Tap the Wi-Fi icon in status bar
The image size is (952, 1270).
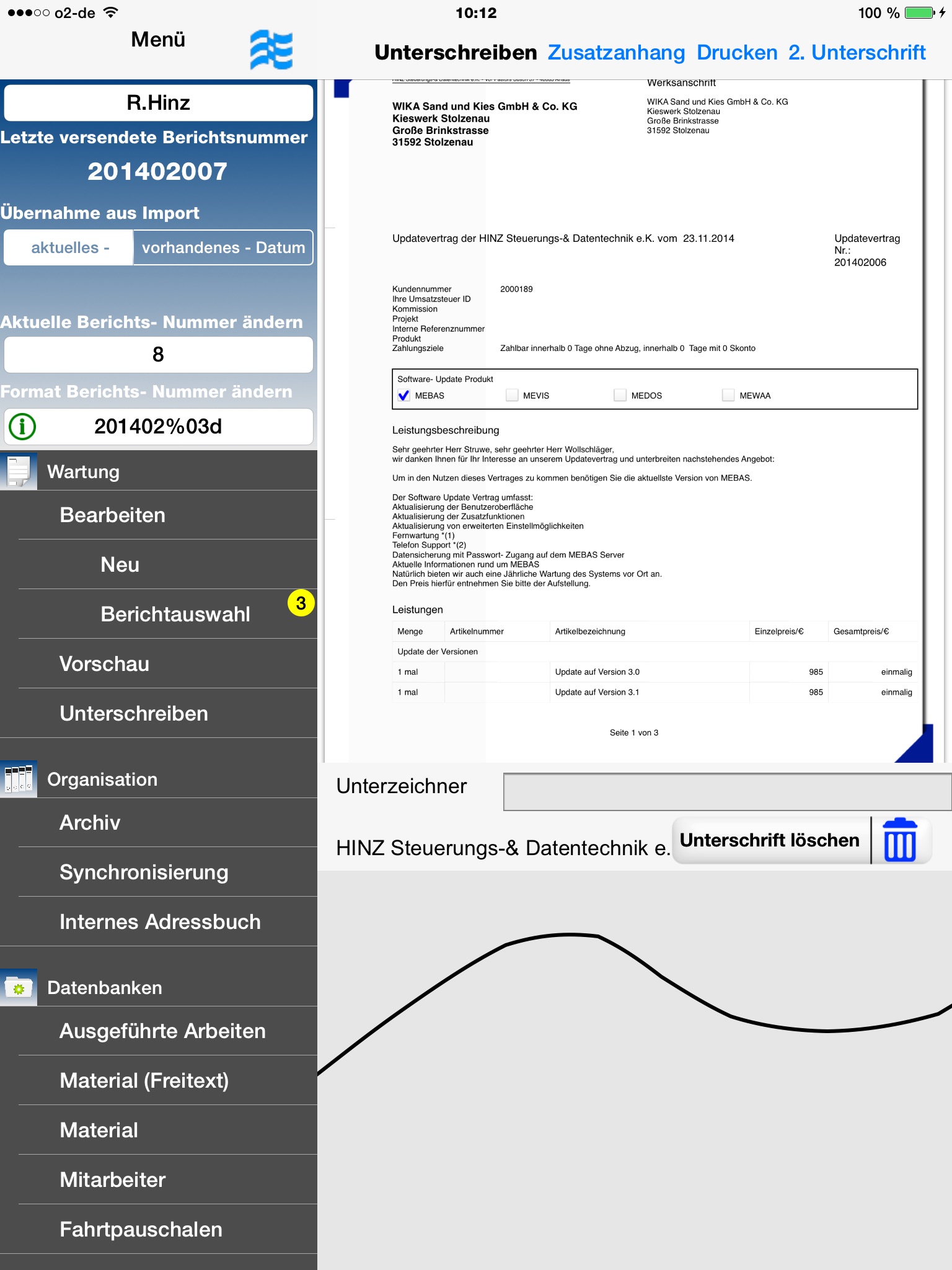tap(110, 12)
